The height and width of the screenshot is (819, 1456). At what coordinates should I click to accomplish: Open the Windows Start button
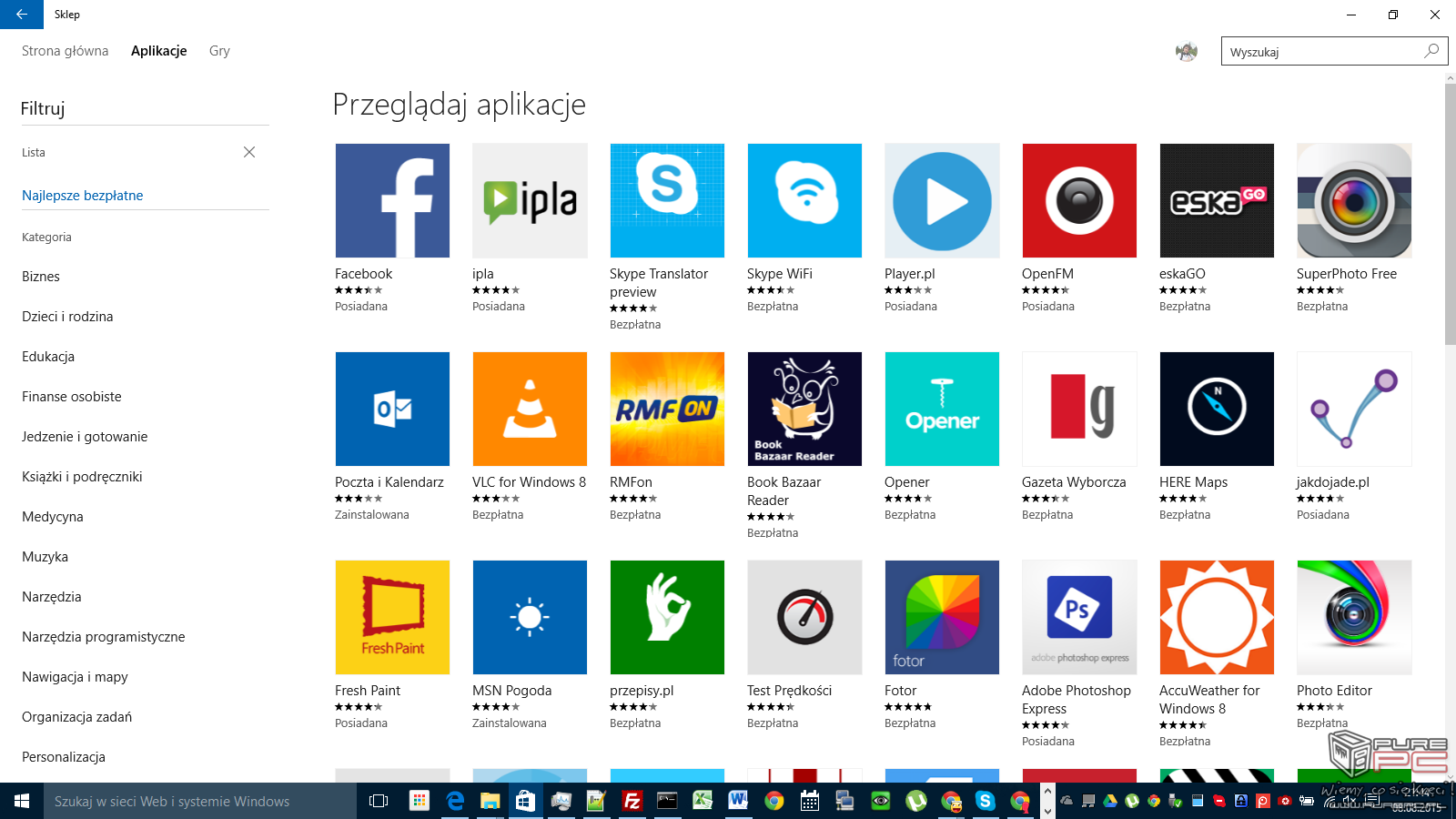point(22,801)
